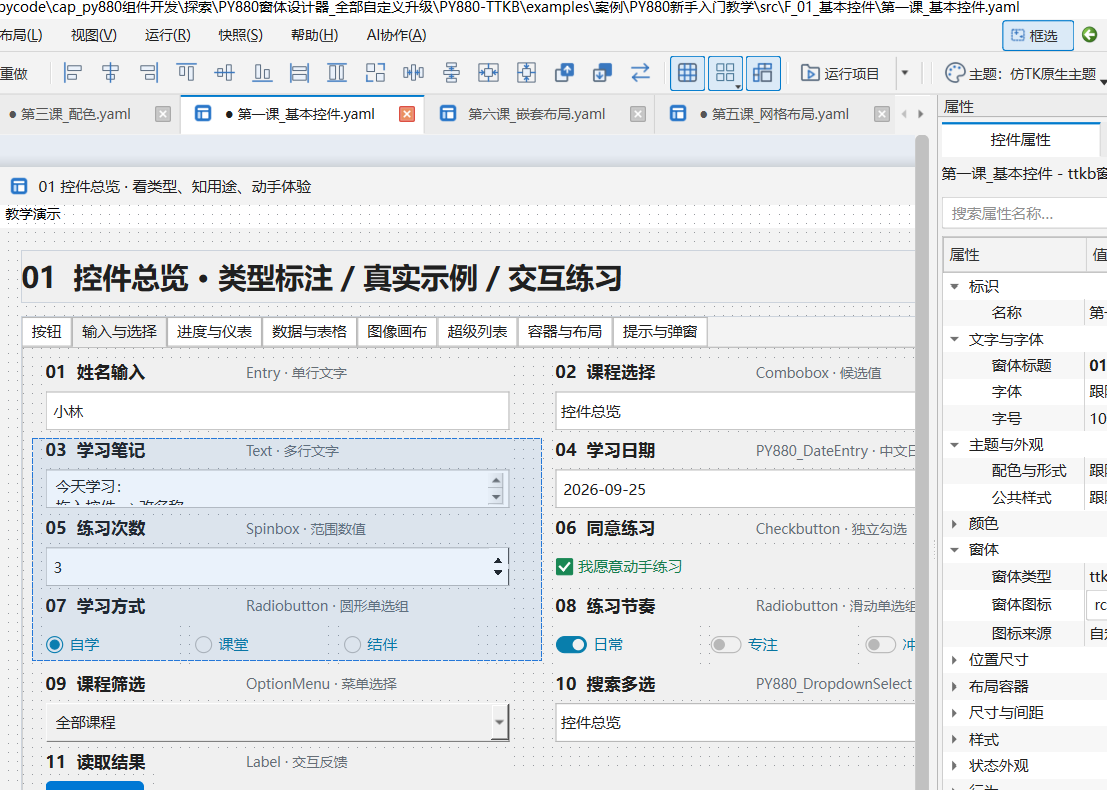Click the window icon beside form title
The height and width of the screenshot is (790, 1107).
click(19, 186)
